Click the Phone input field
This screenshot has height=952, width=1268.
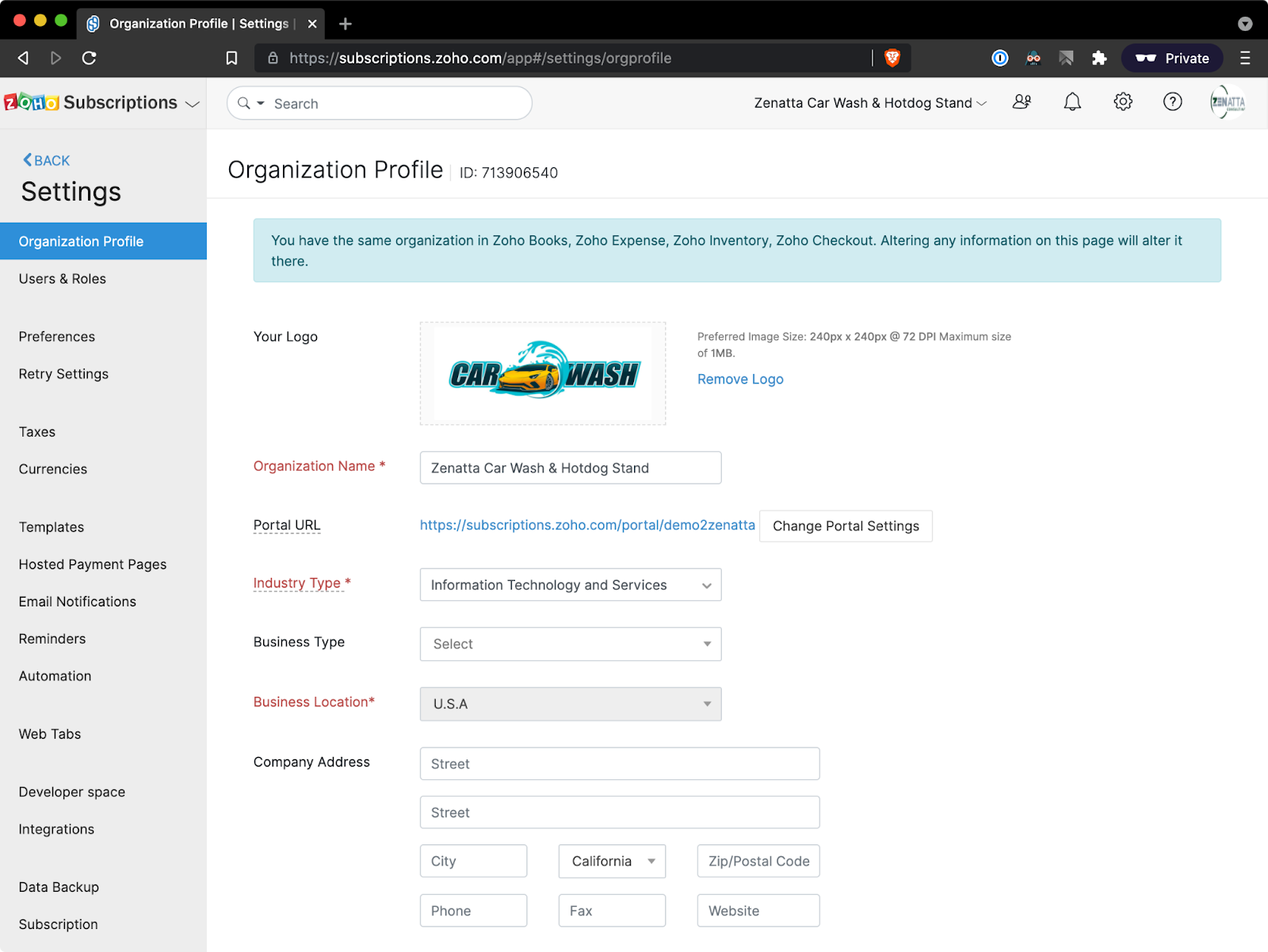point(473,911)
